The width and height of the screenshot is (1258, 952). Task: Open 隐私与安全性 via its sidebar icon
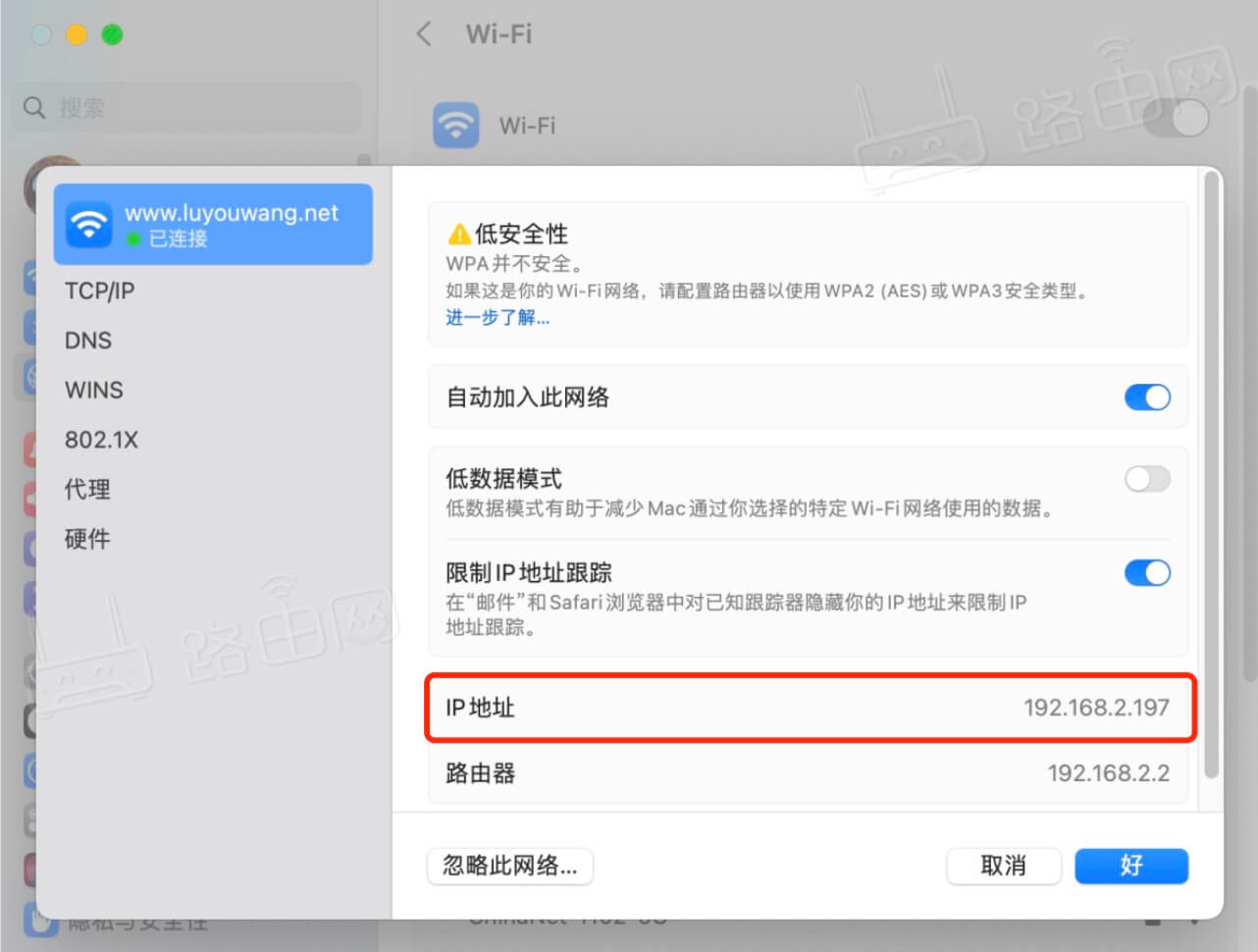pyautogui.click(x=39, y=921)
